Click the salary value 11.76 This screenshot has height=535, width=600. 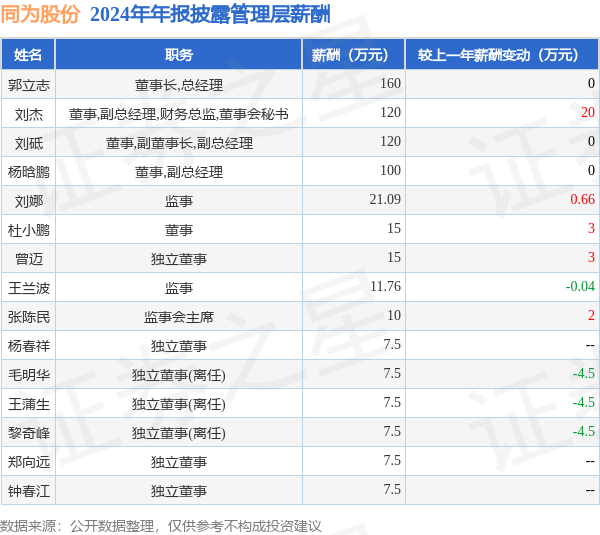[385, 286]
